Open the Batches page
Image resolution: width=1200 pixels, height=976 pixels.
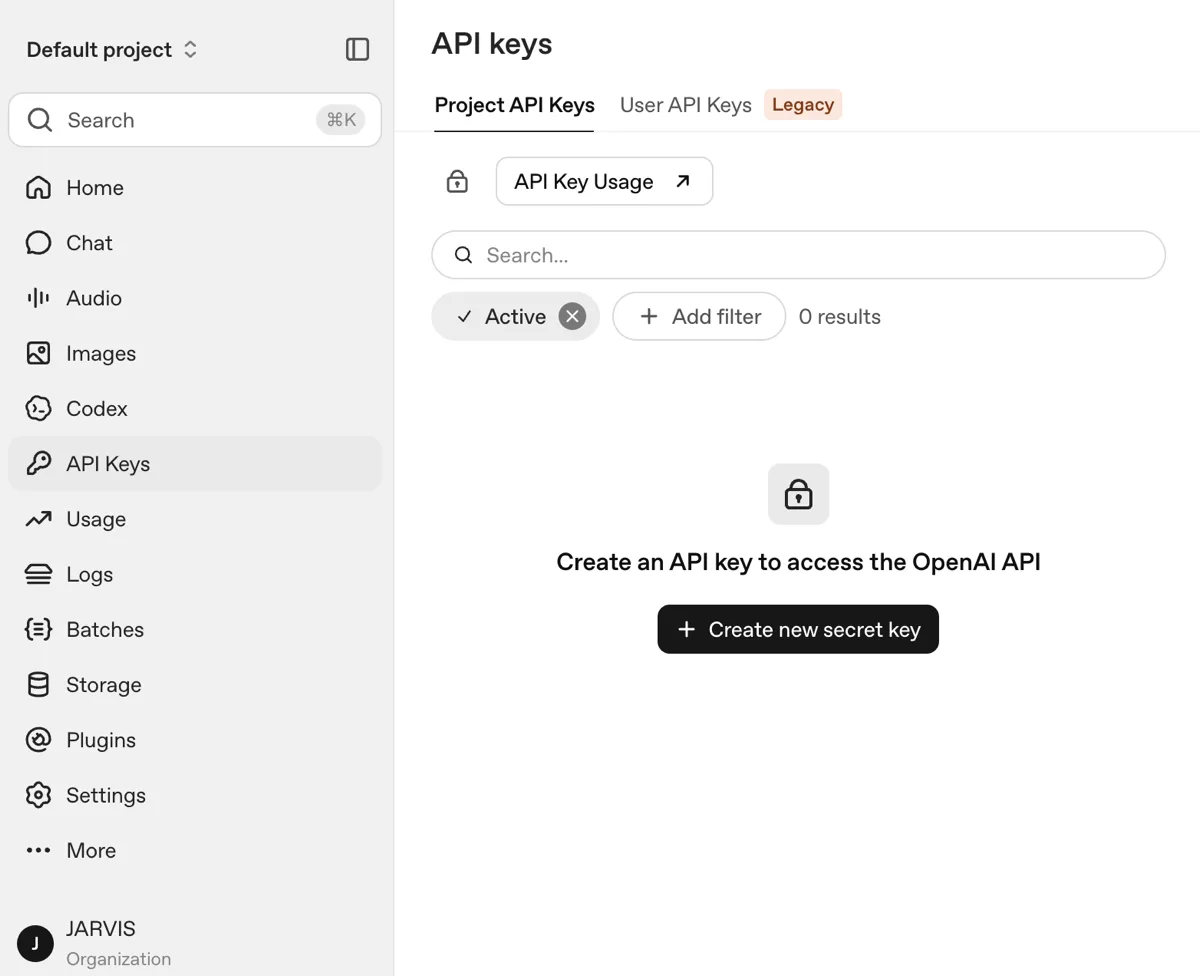coord(195,629)
